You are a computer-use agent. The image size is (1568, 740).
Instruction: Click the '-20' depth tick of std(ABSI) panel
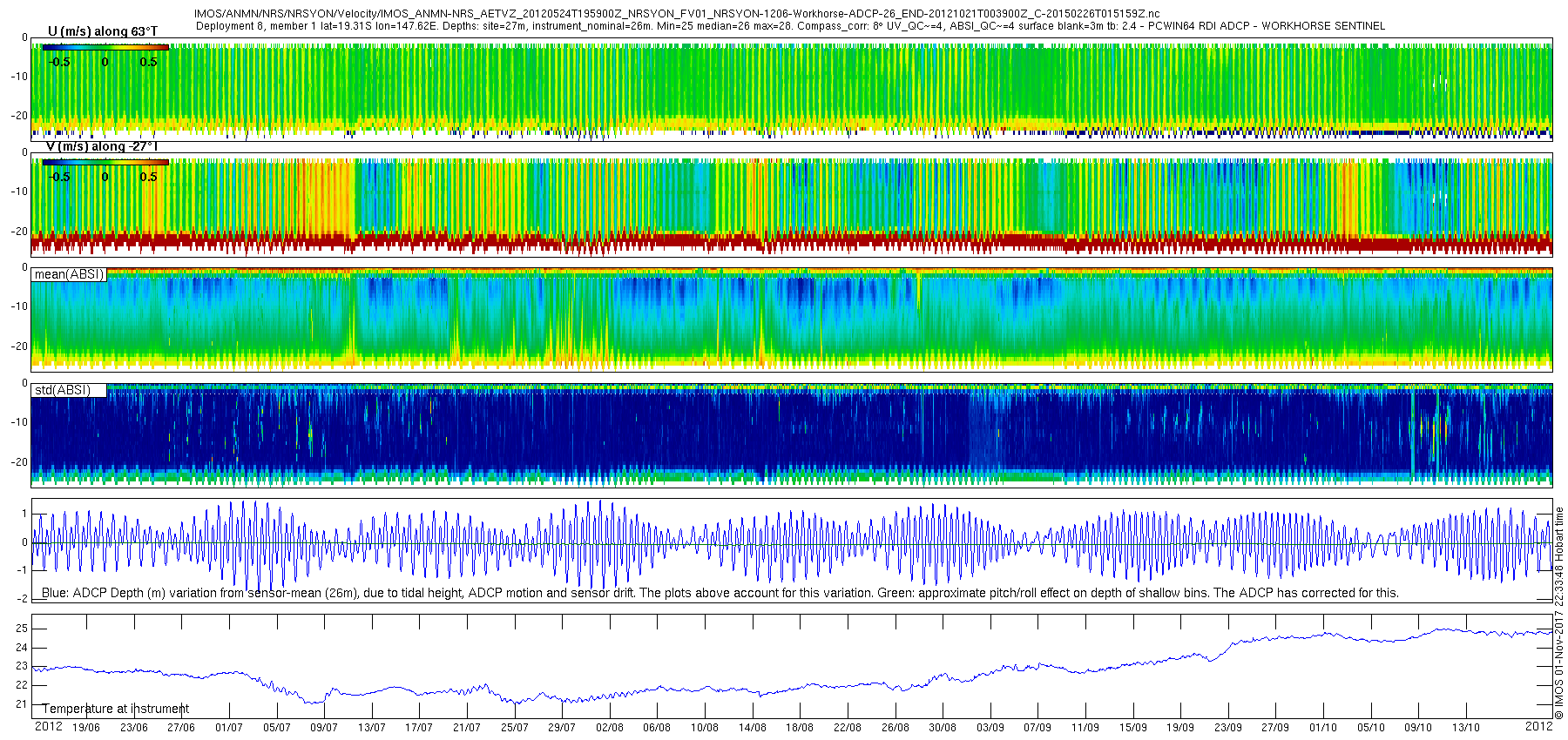[18, 462]
